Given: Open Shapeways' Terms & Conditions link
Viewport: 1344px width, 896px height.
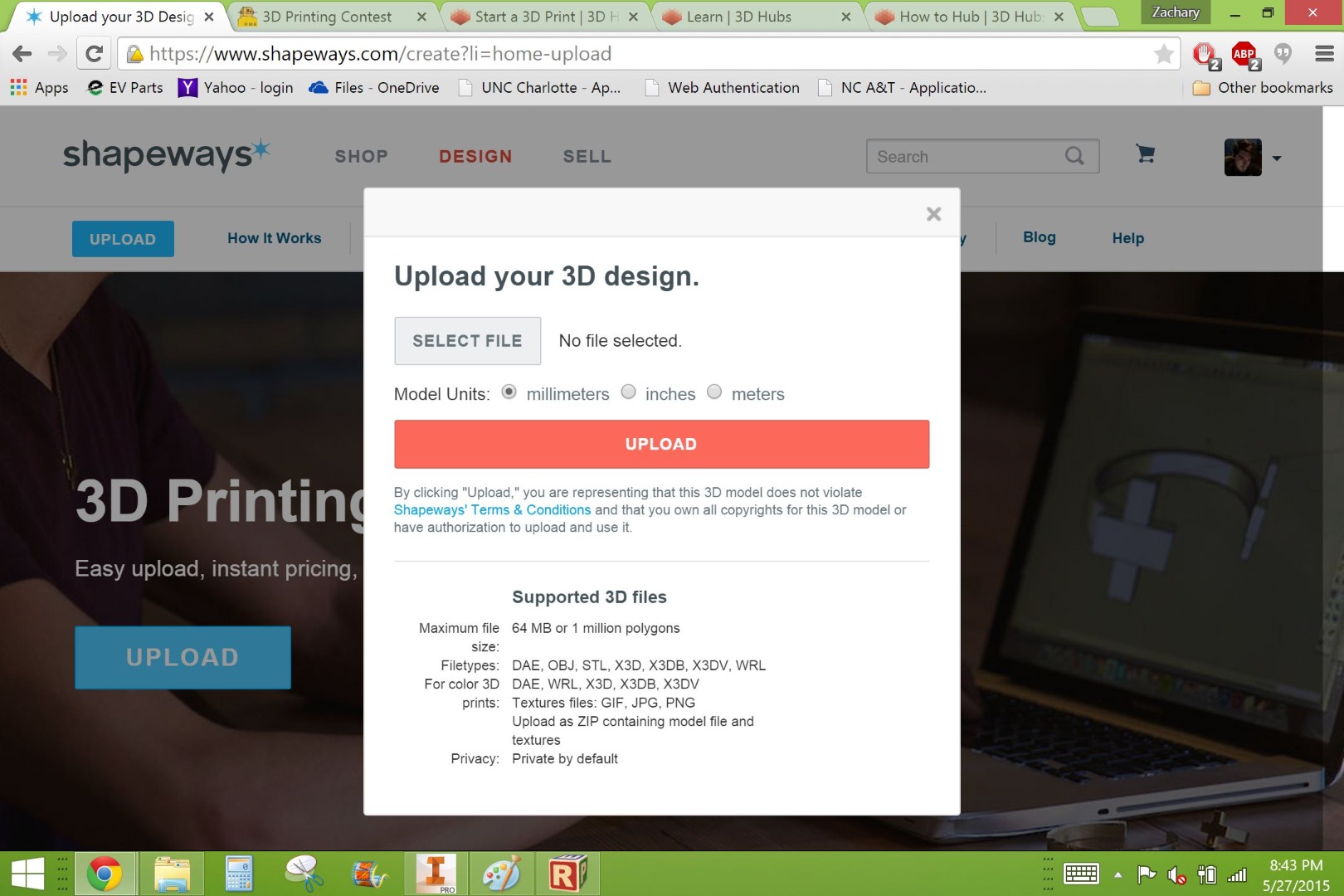Looking at the screenshot, I should [492, 510].
